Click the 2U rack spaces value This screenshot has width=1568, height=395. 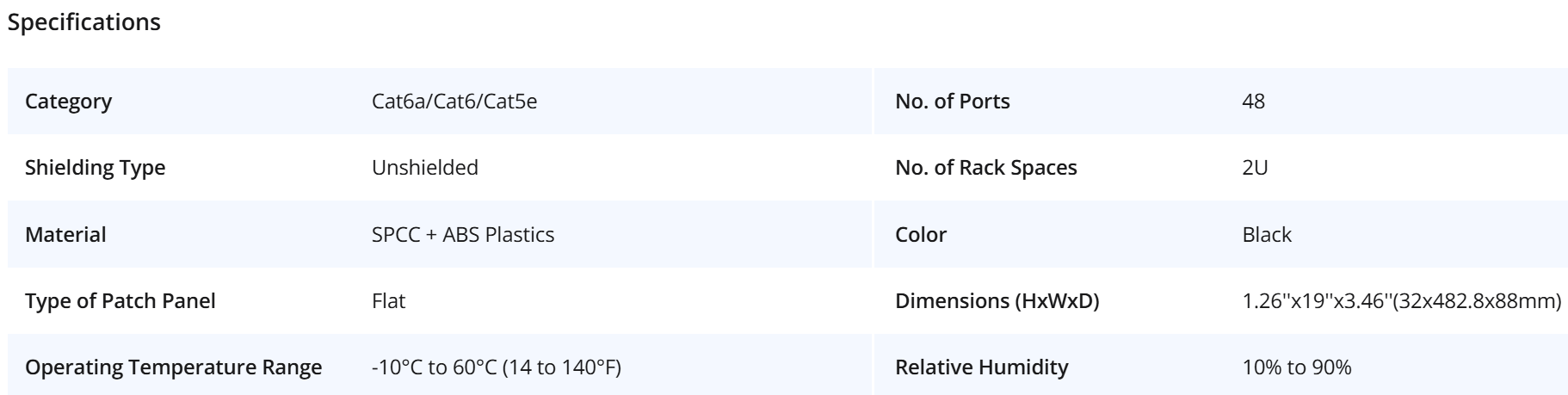pyautogui.click(x=1256, y=168)
